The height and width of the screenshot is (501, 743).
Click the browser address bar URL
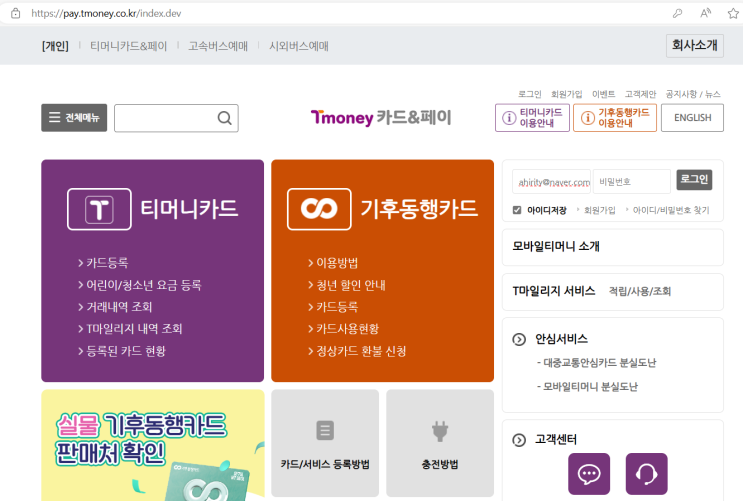coord(106,13)
